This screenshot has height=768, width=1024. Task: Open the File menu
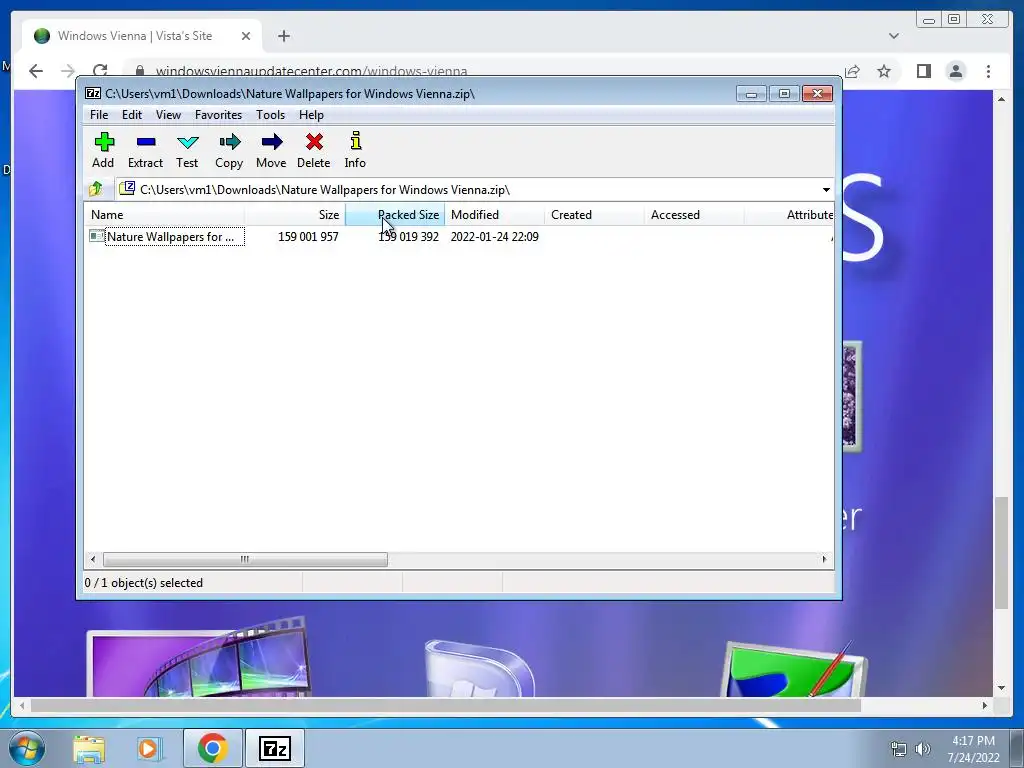99,115
